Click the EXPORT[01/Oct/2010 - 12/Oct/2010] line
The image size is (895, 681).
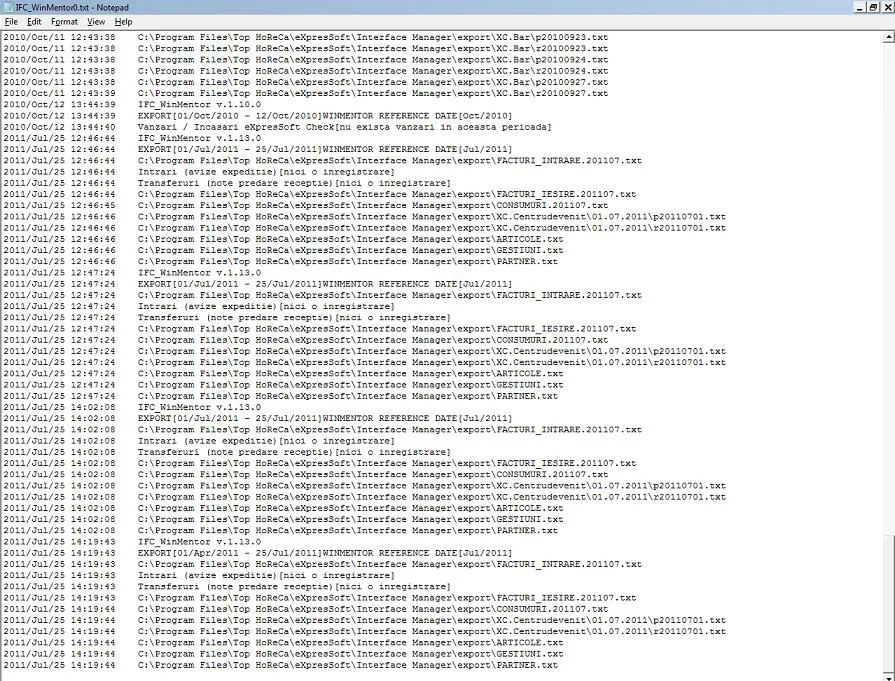pos(258,116)
